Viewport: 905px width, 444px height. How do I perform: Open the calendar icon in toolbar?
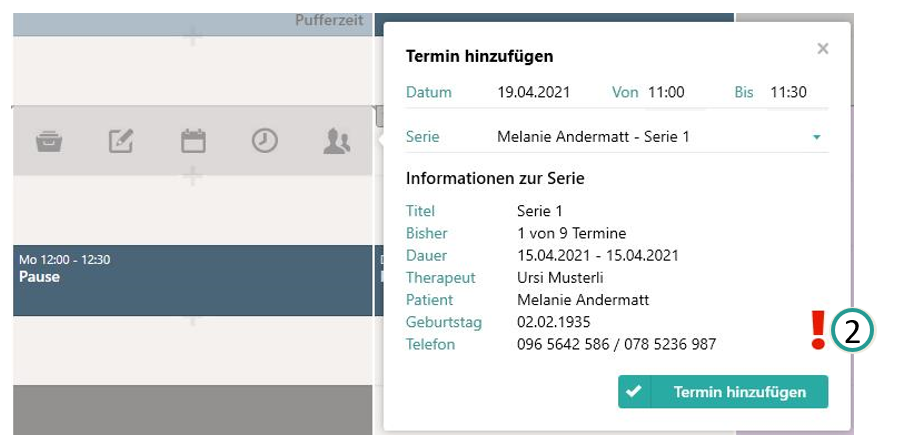click(x=193, y=141)
